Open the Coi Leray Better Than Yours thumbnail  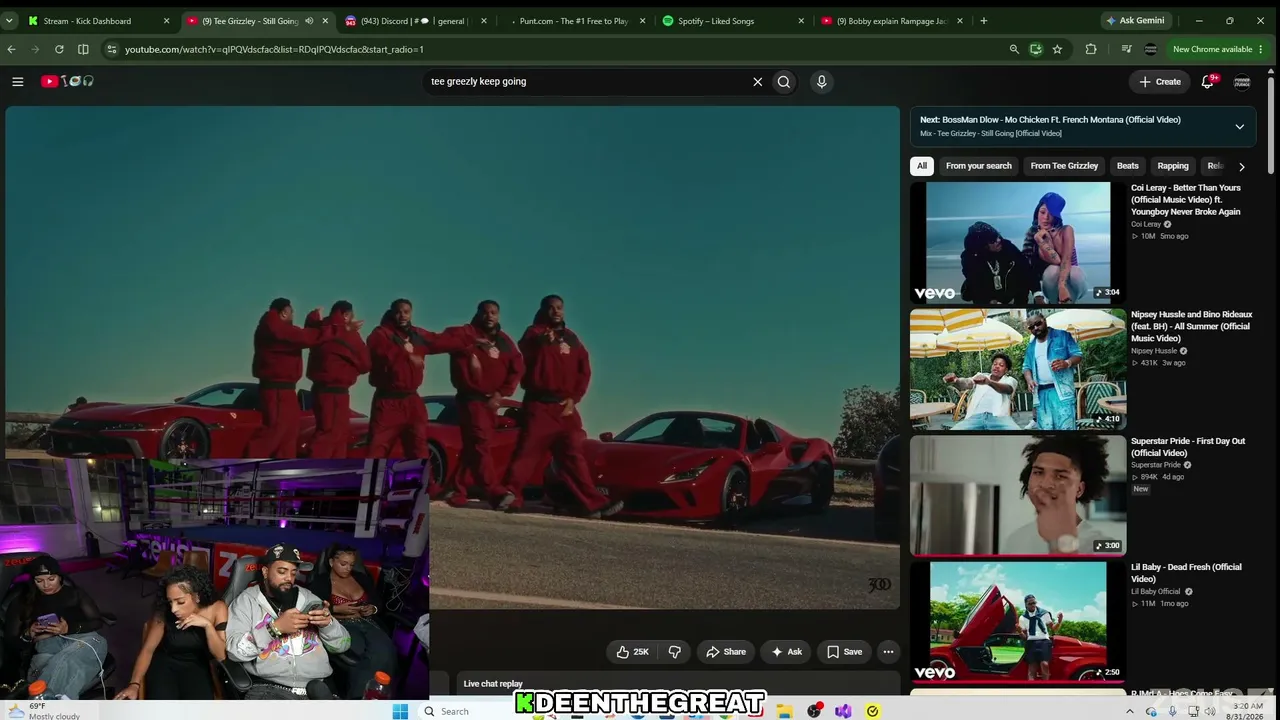pyautogui.click(x=1018, y=242)
